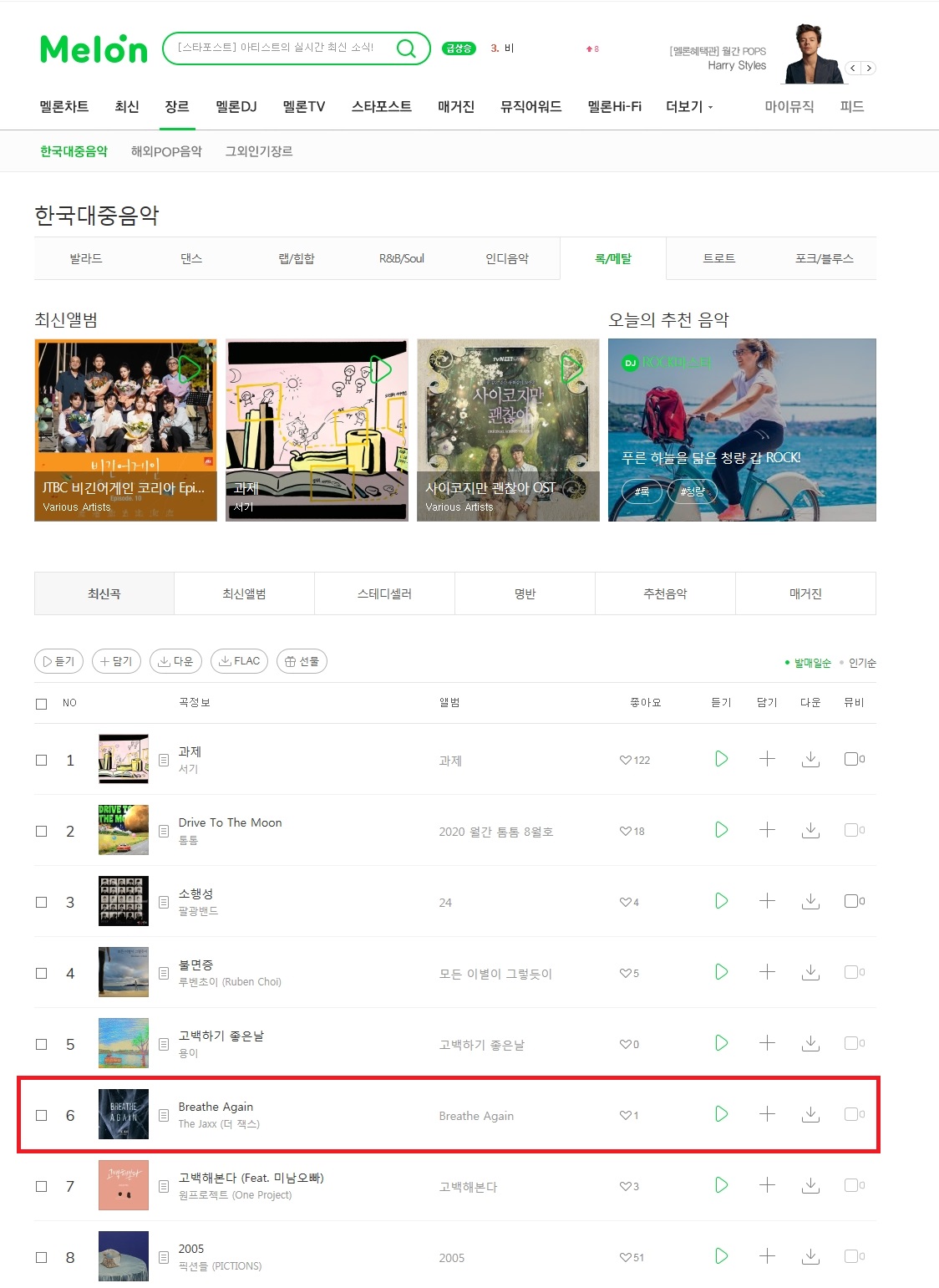Tick the checkbox for song number 3

(x=41, y=902)
